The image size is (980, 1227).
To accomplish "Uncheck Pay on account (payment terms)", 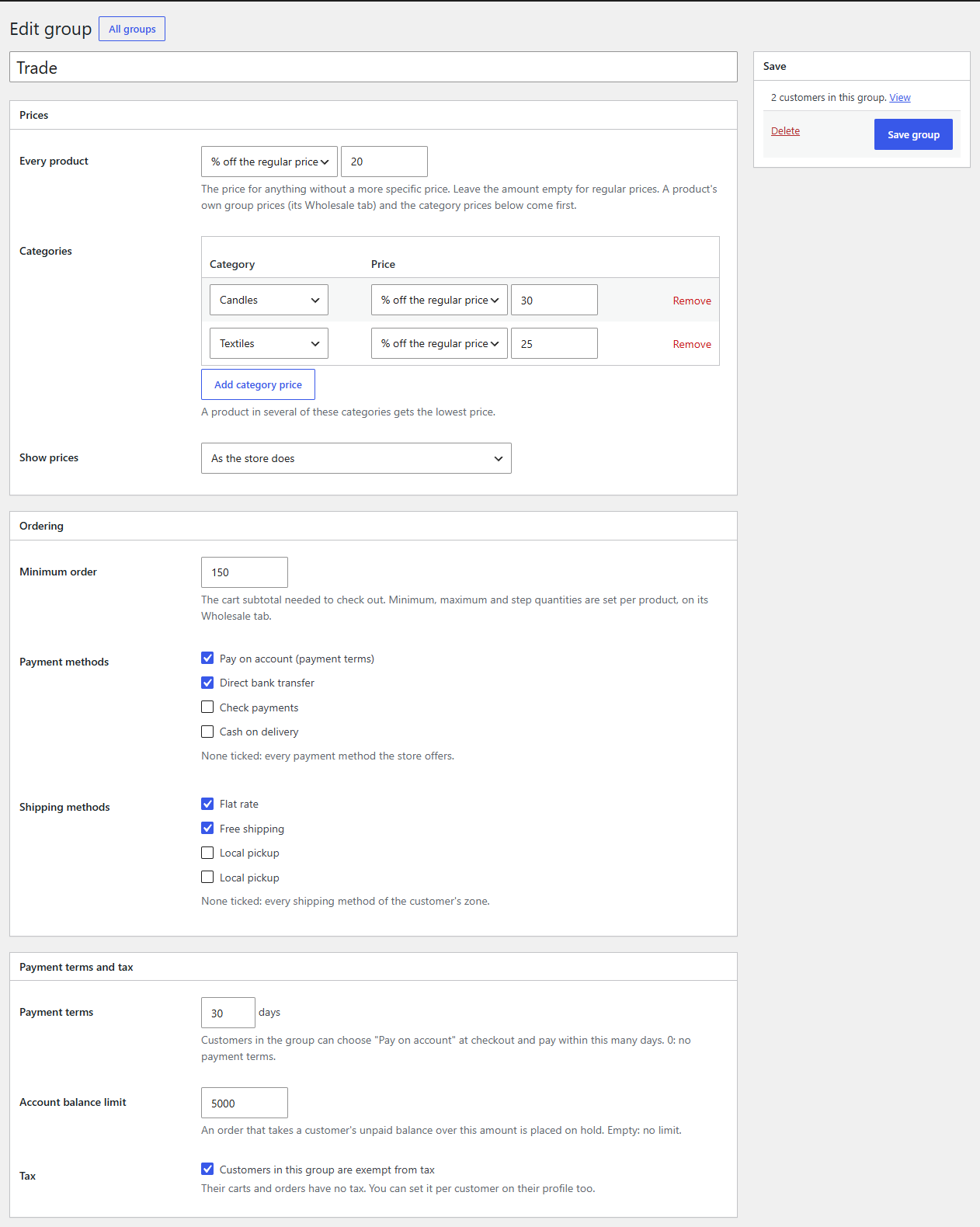I will pos(207,658).
